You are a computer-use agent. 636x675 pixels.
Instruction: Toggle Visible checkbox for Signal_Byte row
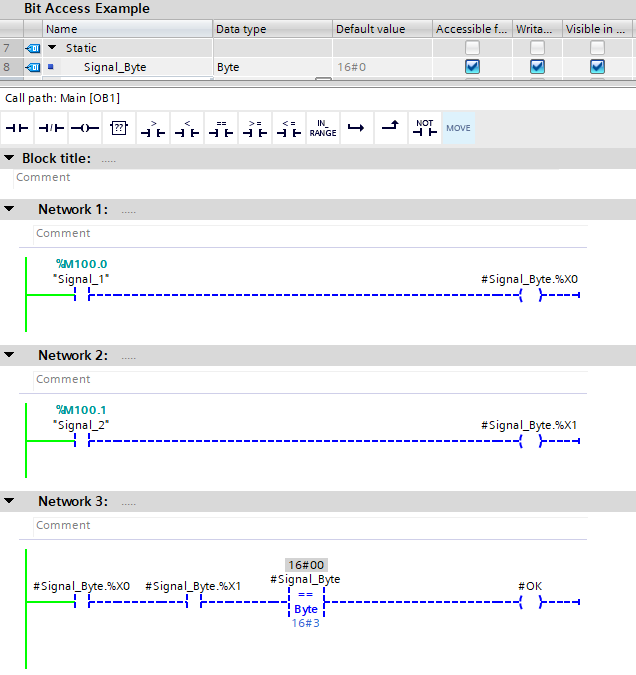tap(597, 67)
